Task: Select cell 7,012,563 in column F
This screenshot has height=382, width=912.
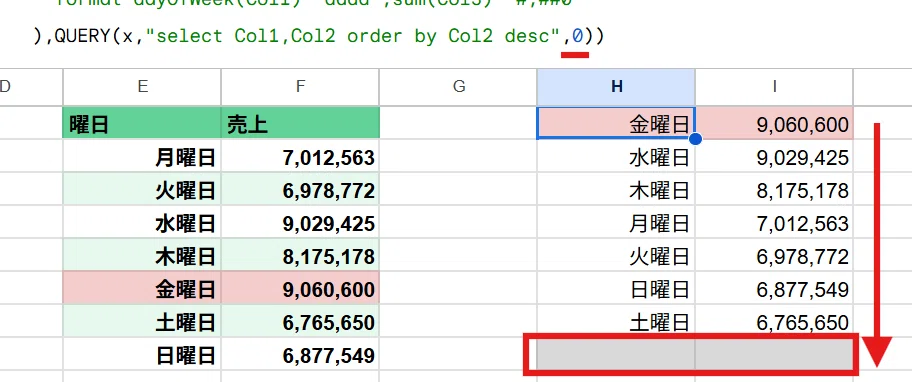Action: pos(300,157)
